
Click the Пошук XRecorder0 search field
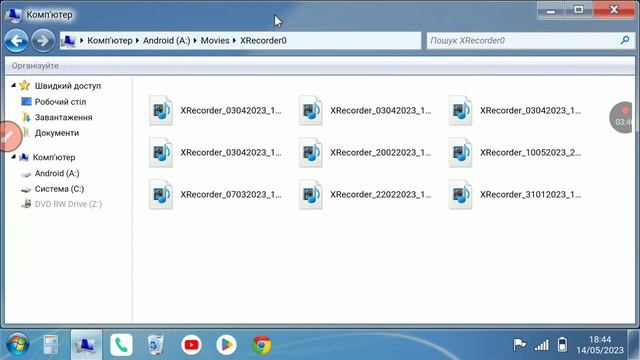pyautogui.click(x=531, y=40)
